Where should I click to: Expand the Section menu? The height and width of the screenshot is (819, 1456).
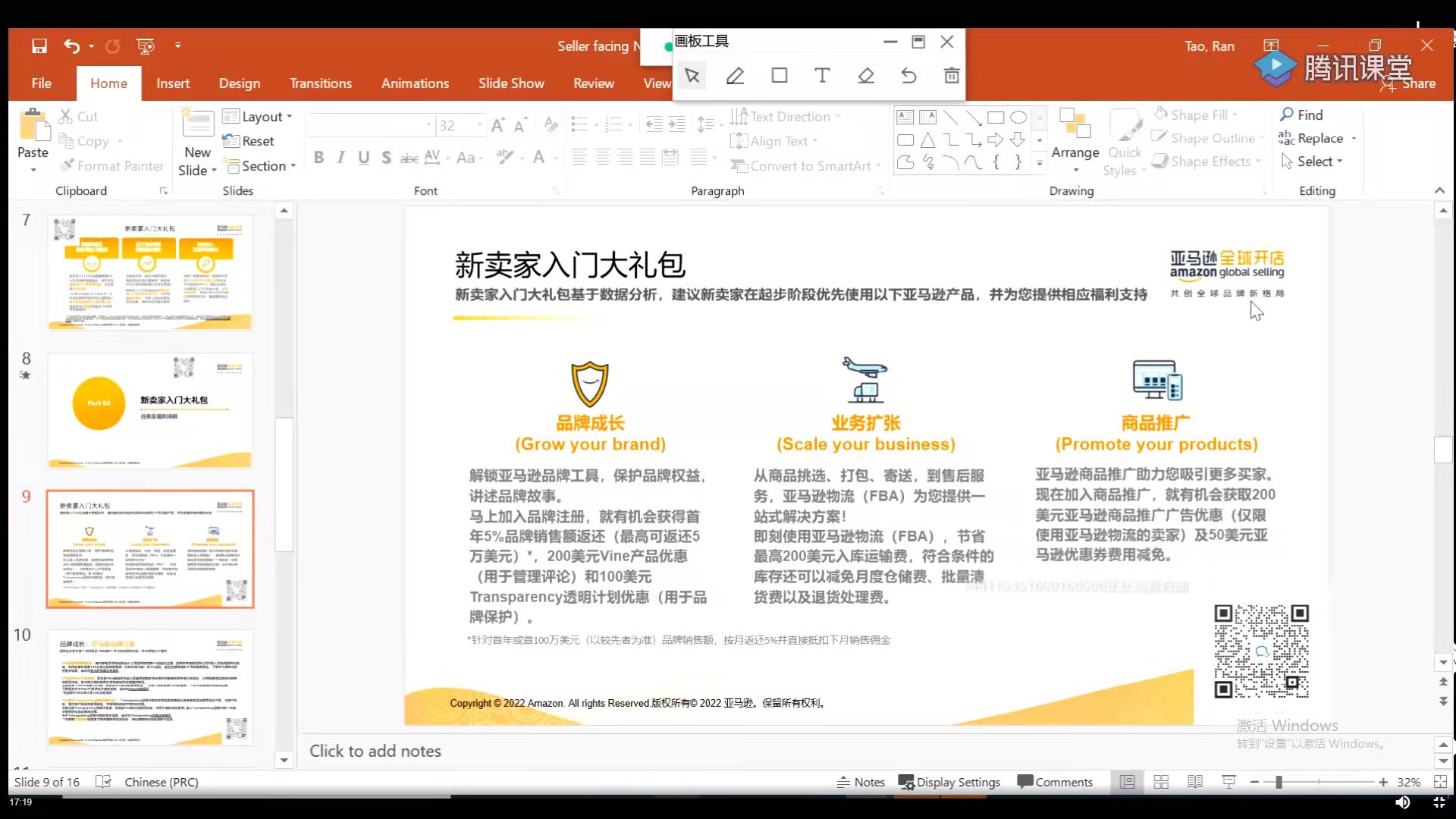[261, 165]
